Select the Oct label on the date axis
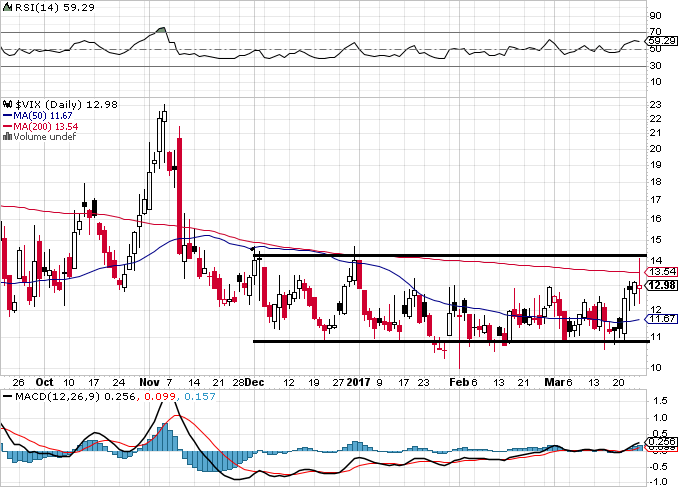This screenshot has height=487, width=678. point(43,382)
